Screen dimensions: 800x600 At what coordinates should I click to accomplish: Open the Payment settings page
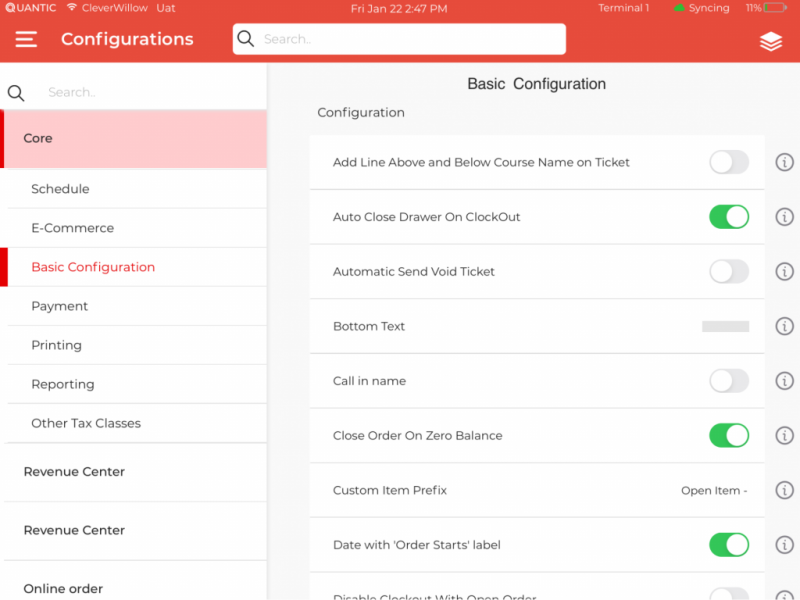tap(60, 306)
